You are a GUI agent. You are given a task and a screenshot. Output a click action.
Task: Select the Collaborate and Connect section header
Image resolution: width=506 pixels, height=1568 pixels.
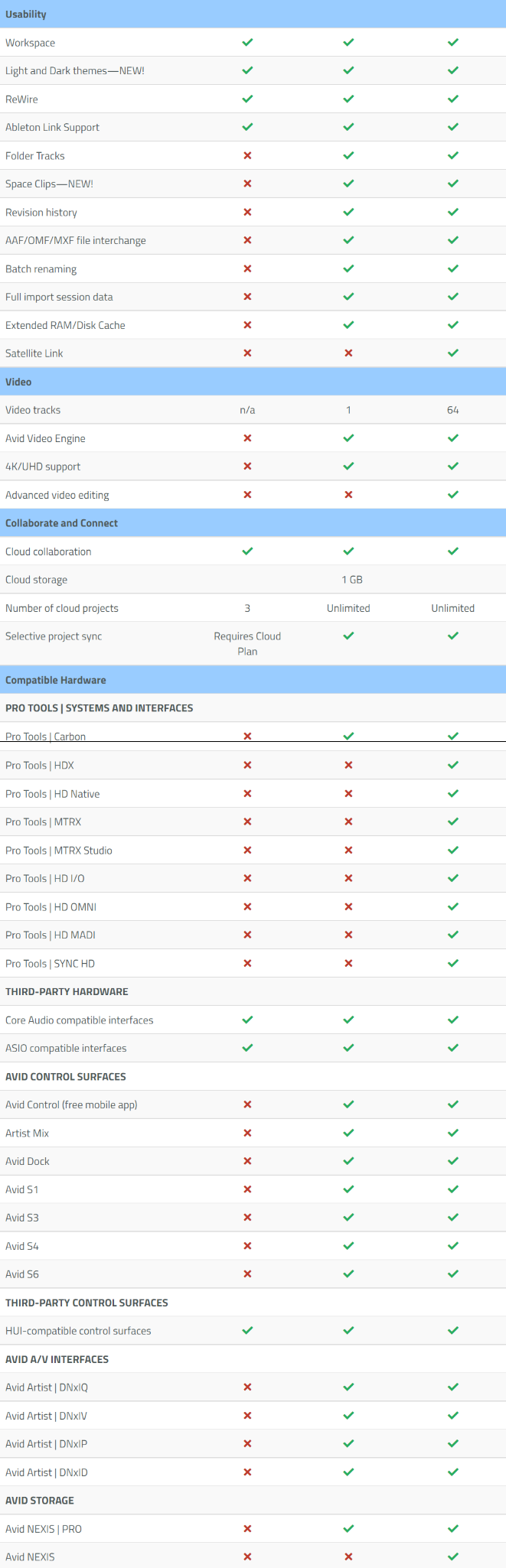click(x=61, y=523)
